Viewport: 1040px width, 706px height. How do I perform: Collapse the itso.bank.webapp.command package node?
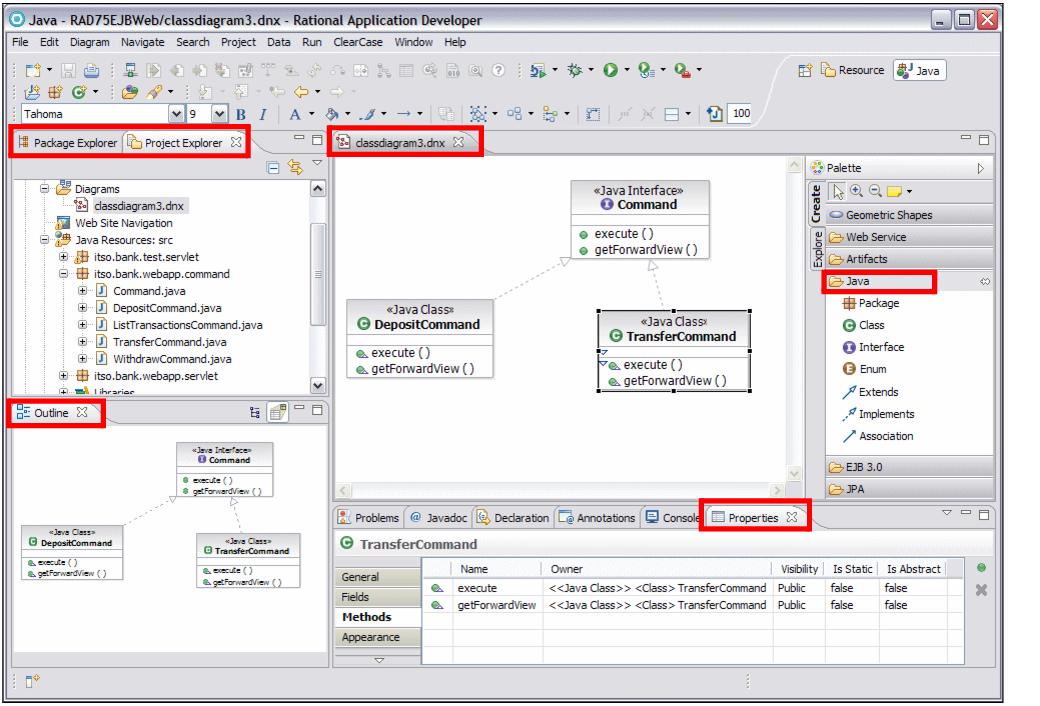click(64, 274)
